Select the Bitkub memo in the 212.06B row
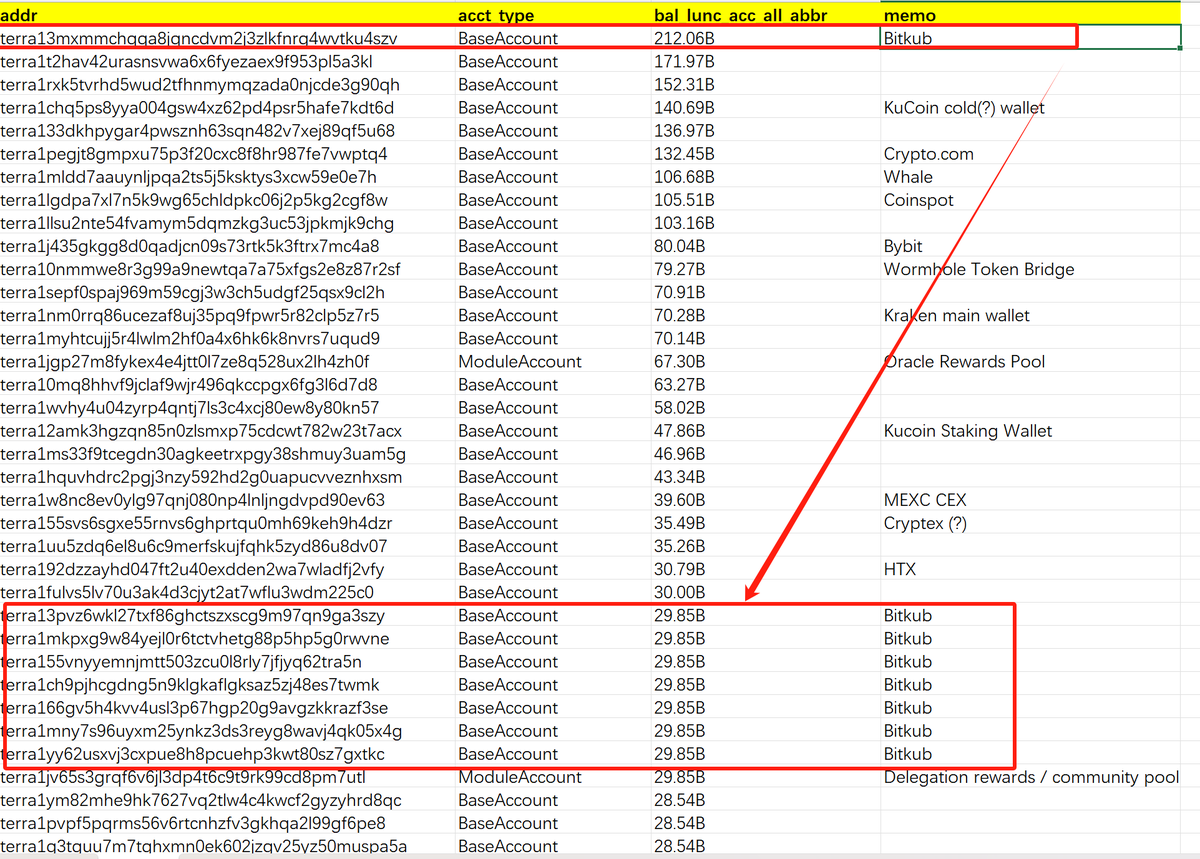 coord(1030,38)
